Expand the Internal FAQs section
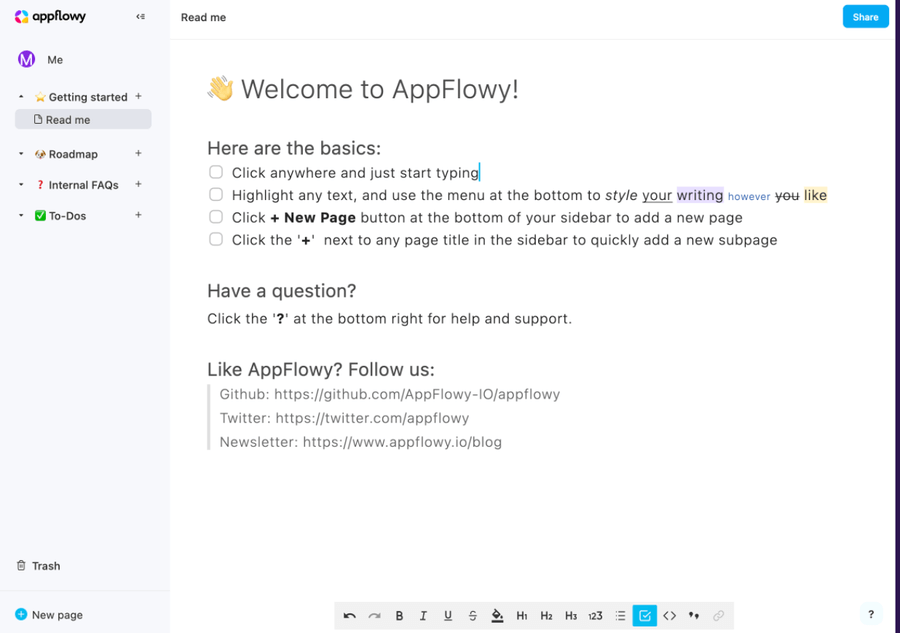Image resolution: width=900 pixels, height=633 pixels. pyautogui.click(x=21, y=185)
